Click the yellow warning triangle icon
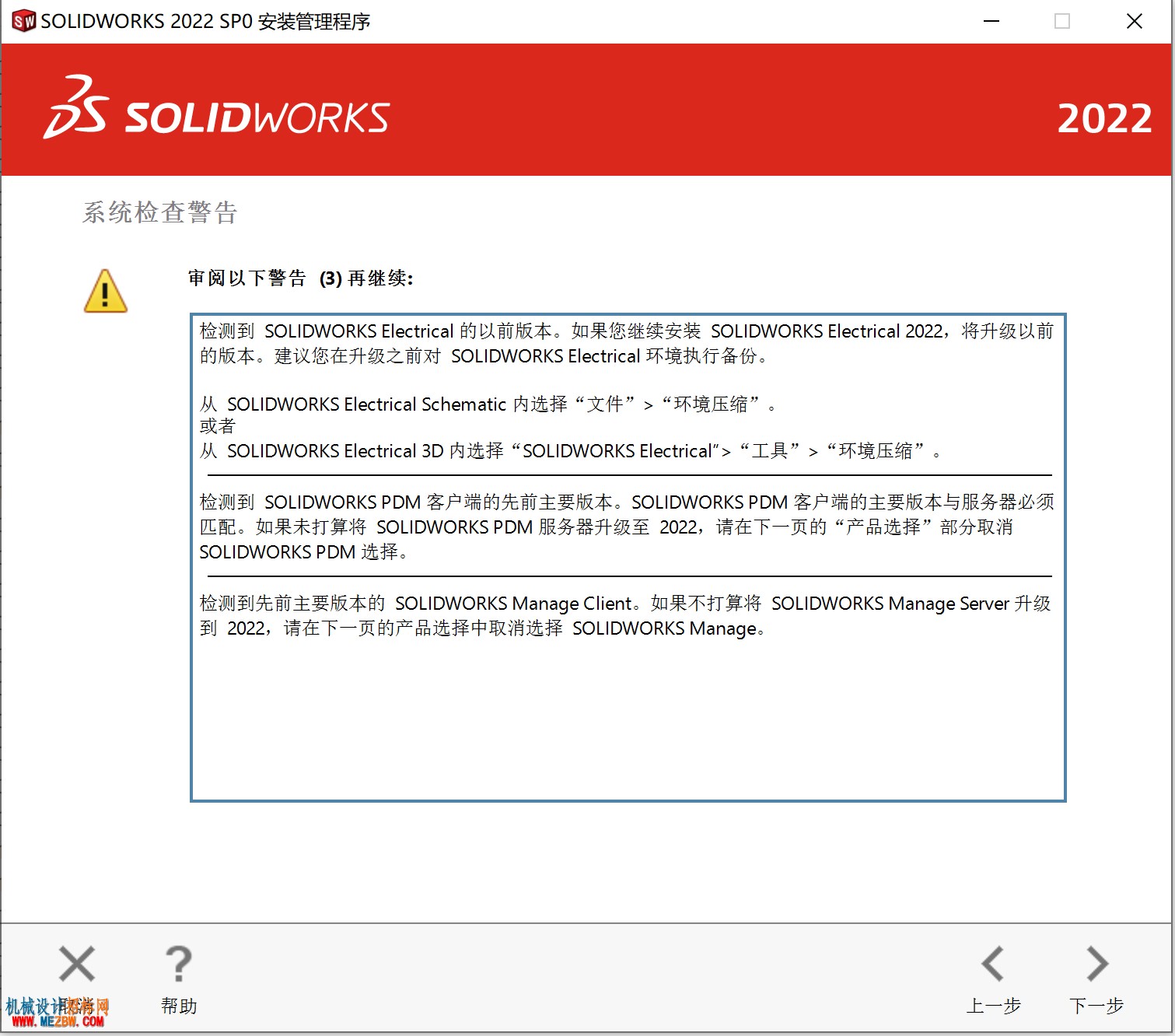This screenshot has height=1036, width=1175. point(106,291)
